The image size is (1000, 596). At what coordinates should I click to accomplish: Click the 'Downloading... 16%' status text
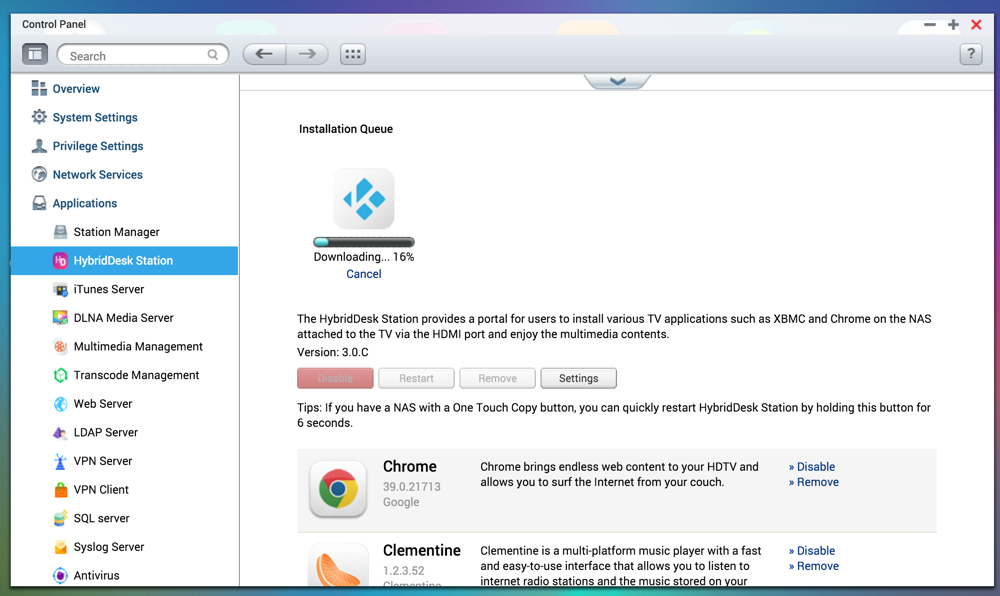point(364,257)
